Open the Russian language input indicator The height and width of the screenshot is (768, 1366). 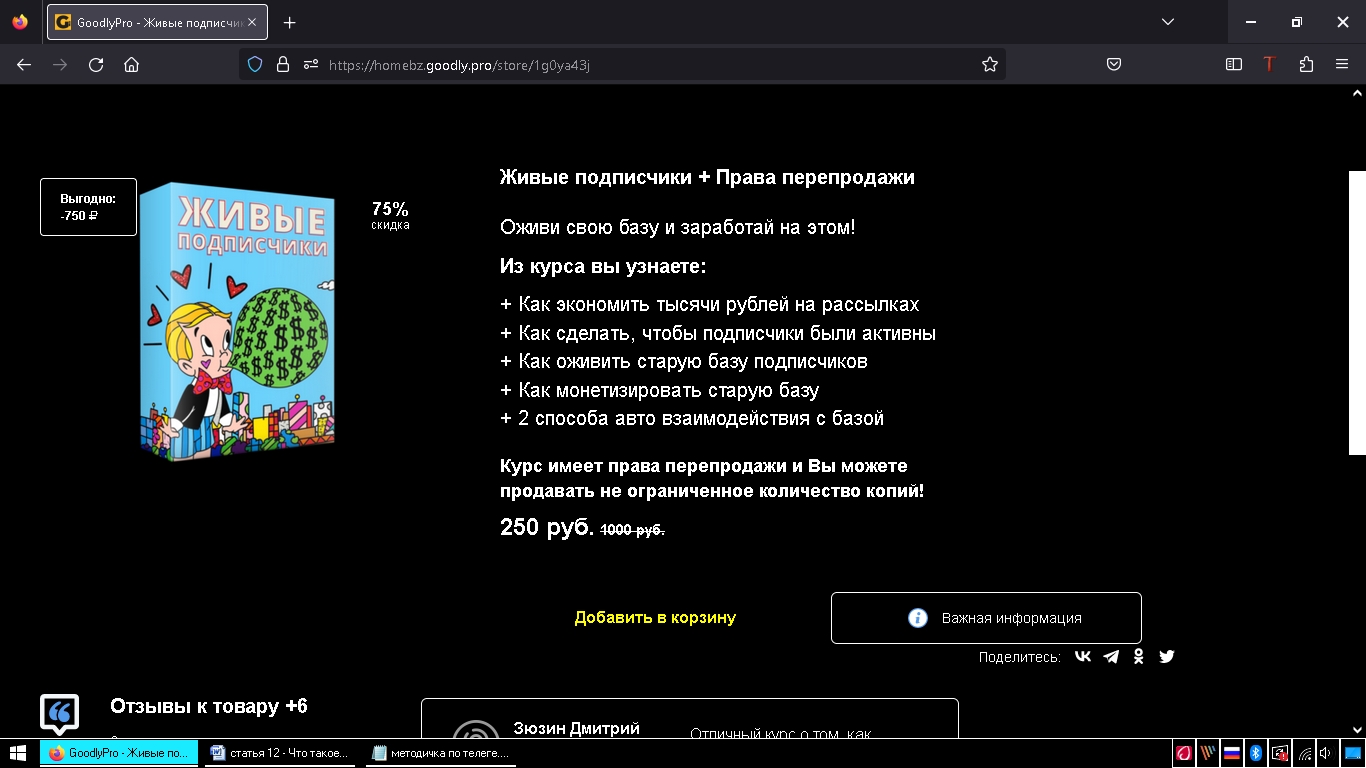[1232, 753]
